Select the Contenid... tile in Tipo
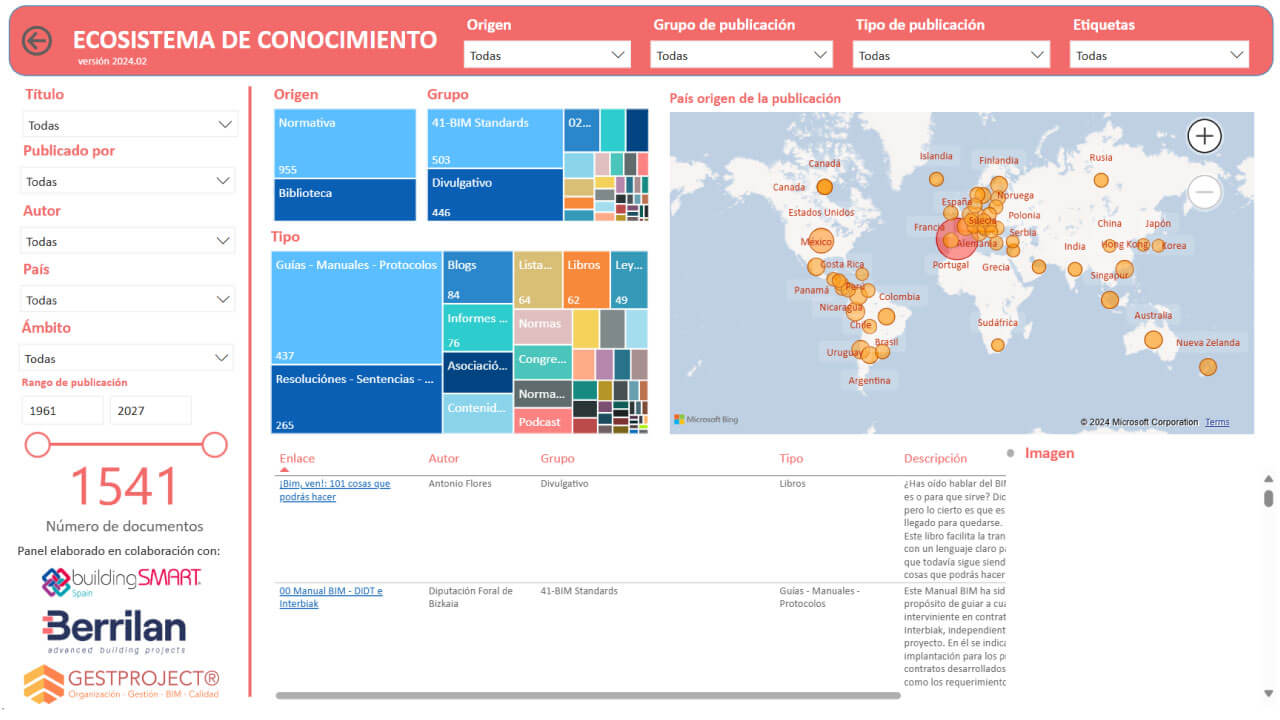 [478, 413]
